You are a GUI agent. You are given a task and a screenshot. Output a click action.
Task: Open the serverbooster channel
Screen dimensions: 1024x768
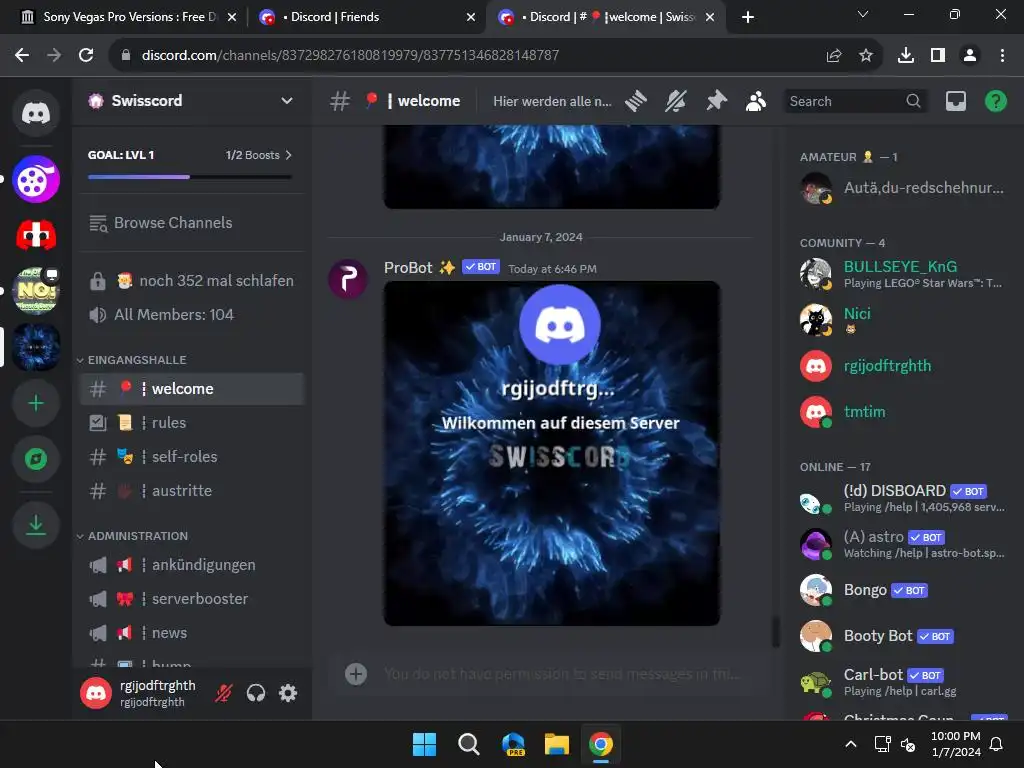point(192,599)
